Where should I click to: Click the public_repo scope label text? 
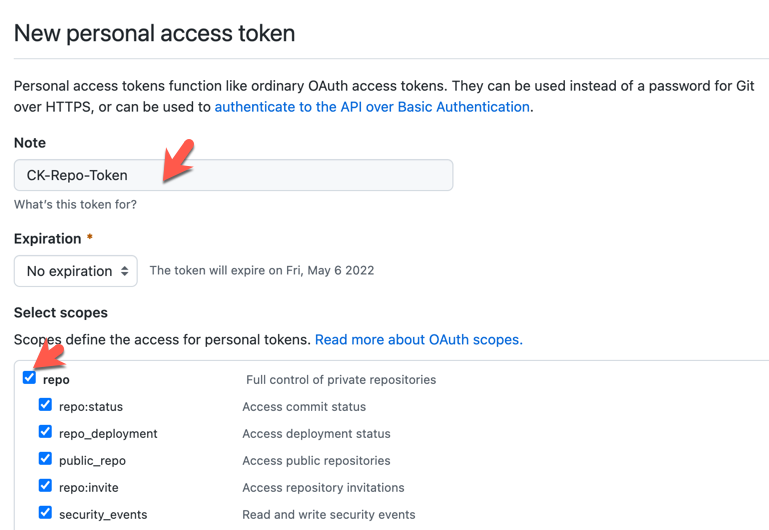tap(92, 461)
